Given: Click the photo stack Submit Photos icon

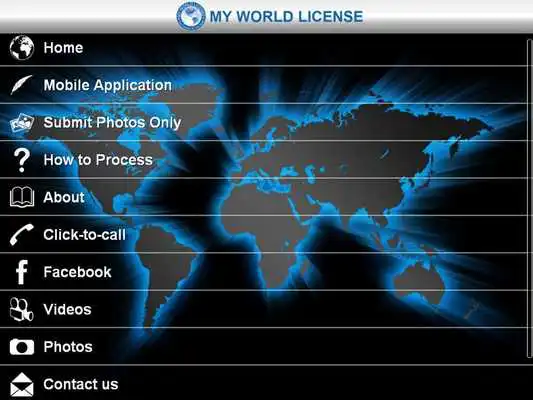Looking at the screenshot, I should [x=22, y=123].
